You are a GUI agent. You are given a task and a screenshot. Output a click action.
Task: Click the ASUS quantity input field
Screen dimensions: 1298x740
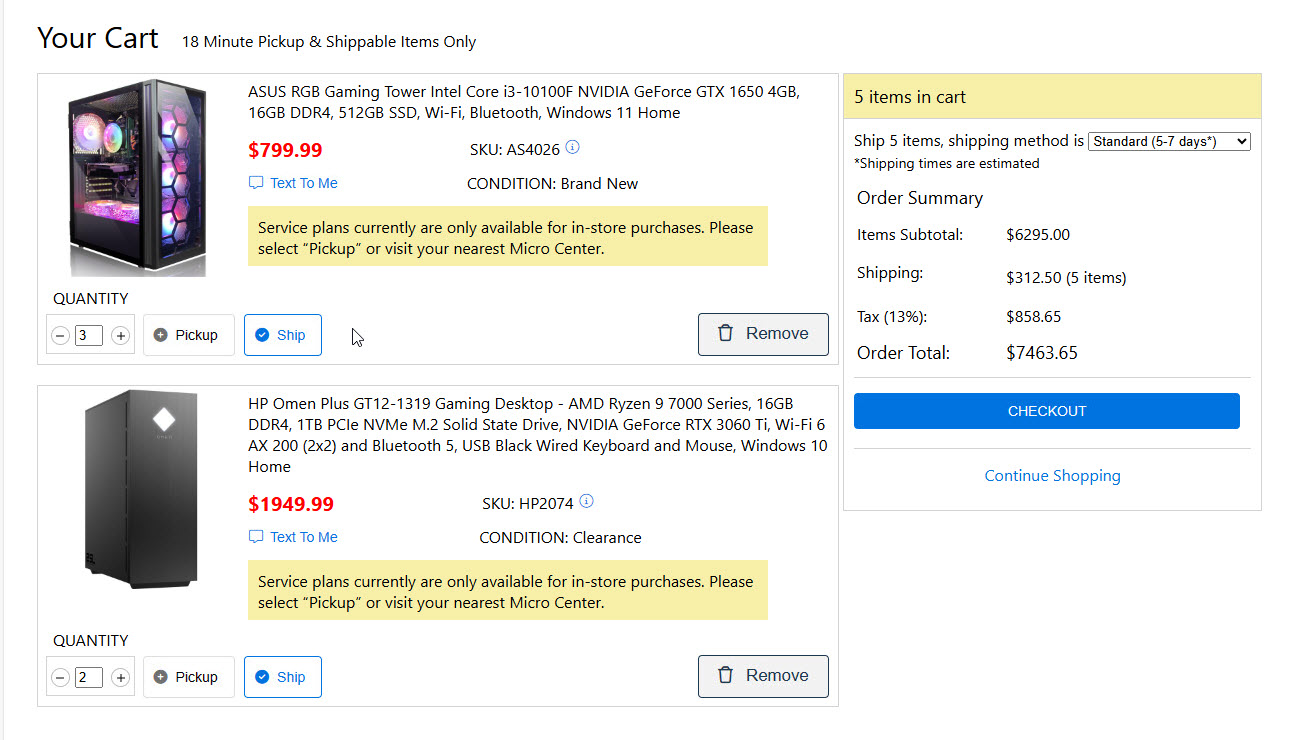click(x=89, y=336)
